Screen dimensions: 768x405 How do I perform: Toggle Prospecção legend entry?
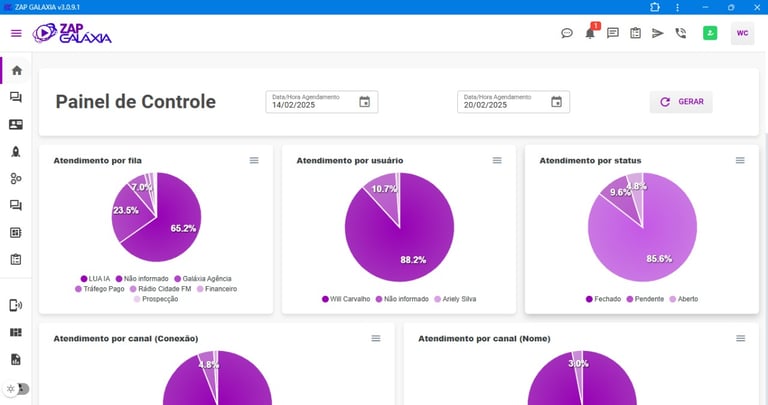156,299
